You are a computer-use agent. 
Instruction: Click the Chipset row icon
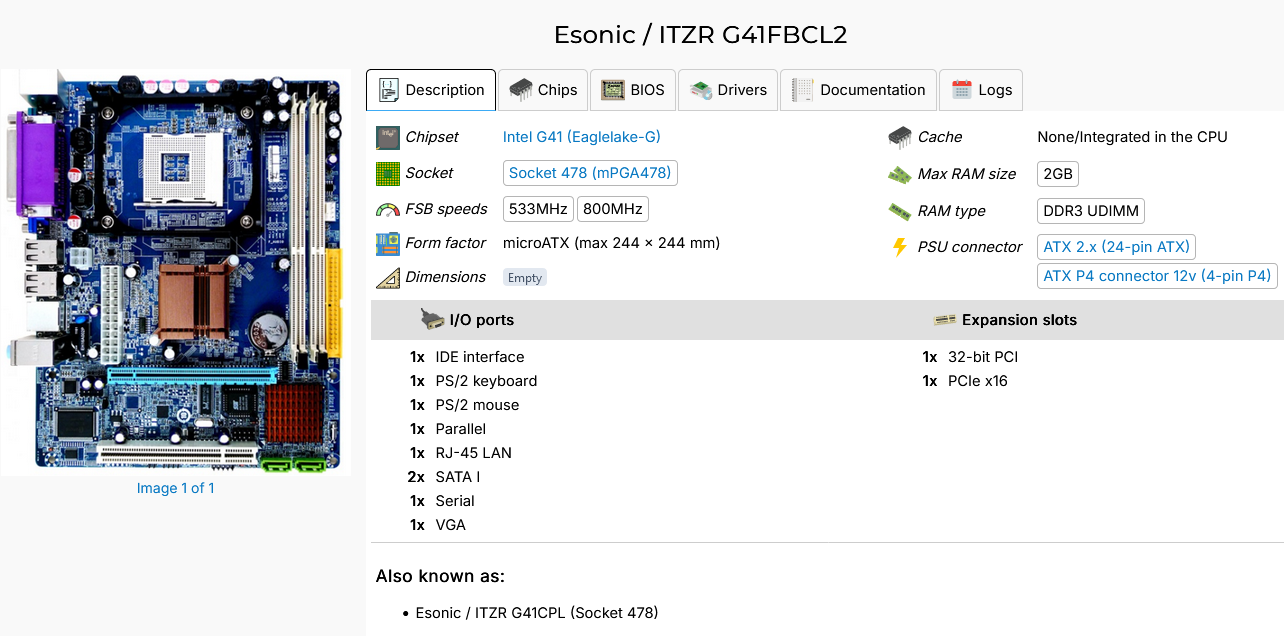click(388, 137)
